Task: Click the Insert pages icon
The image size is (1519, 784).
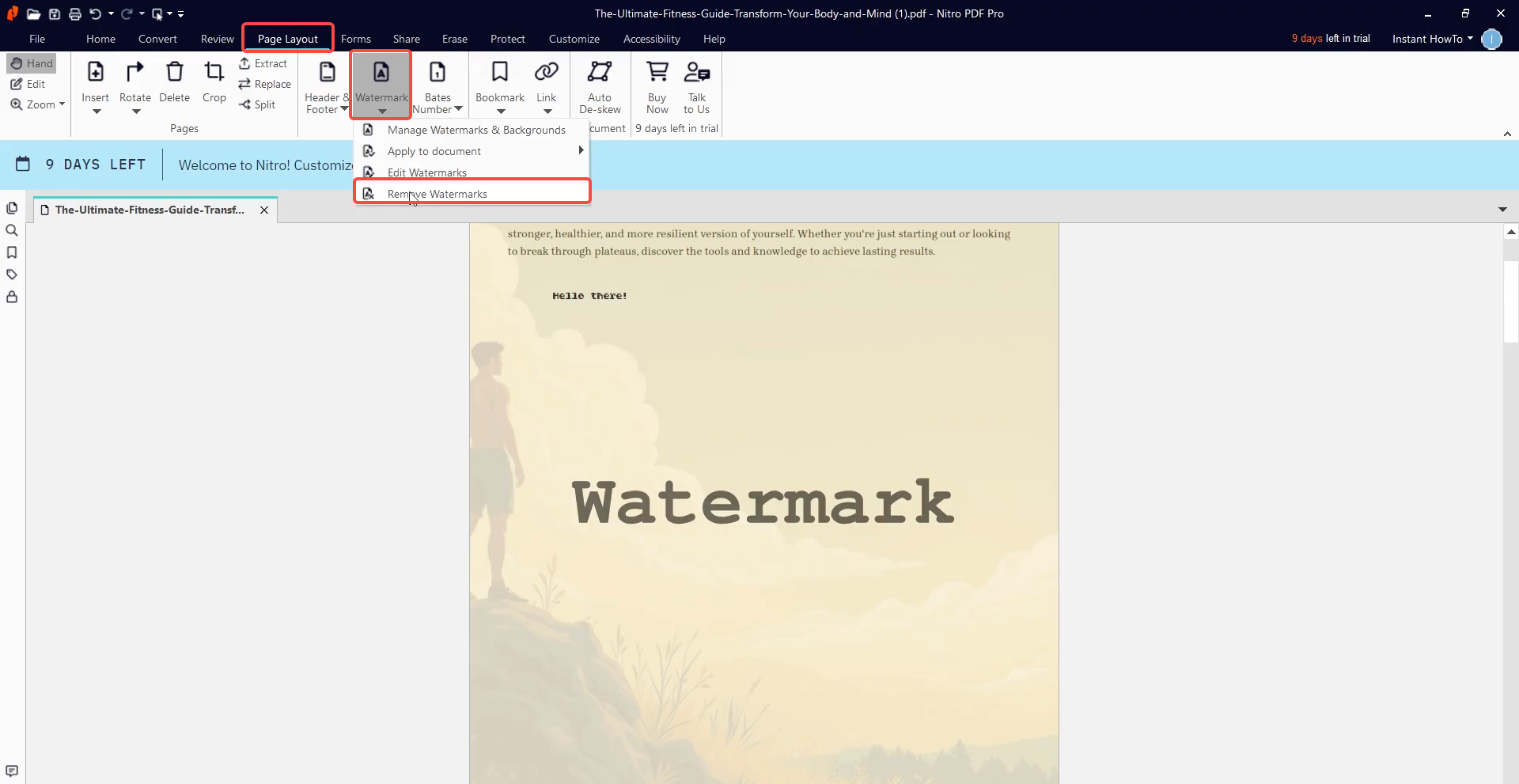Action: coord(95,72)
